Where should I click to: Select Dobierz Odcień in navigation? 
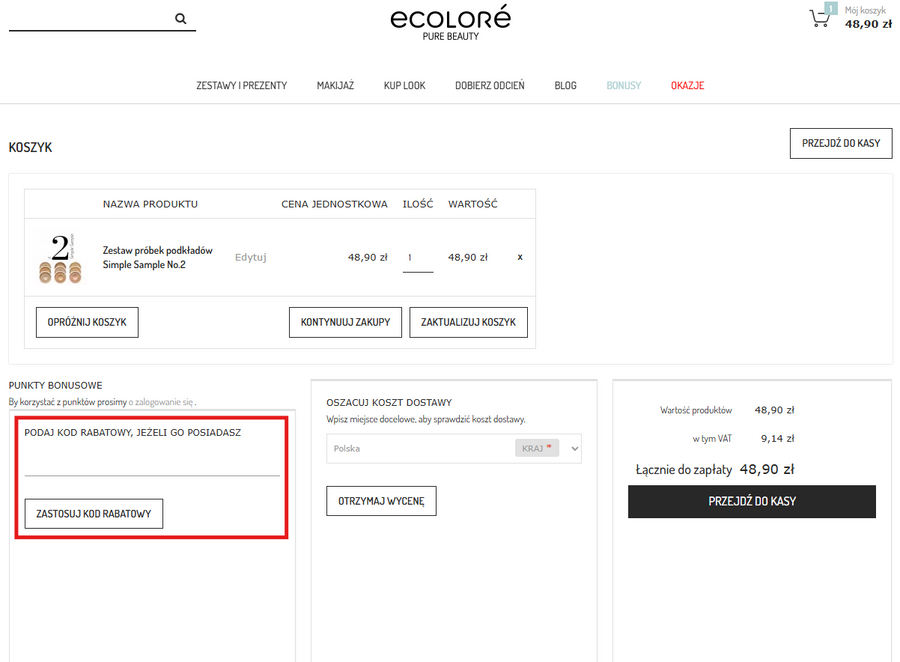click(x=489, y=86)
